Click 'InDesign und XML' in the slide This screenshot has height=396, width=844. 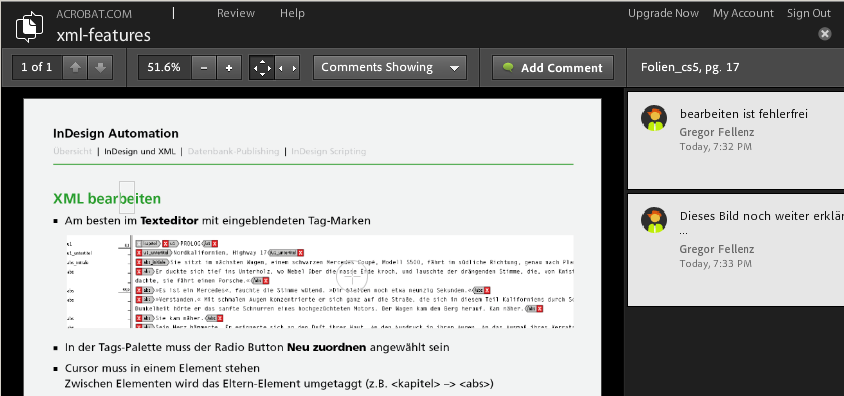click(x=140, y=151)
